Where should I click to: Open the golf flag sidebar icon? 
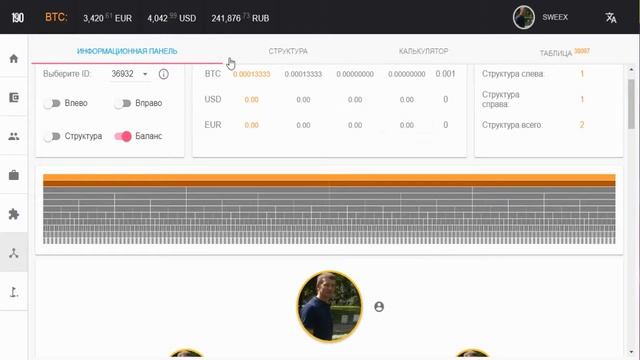click(x=14, y=292)
